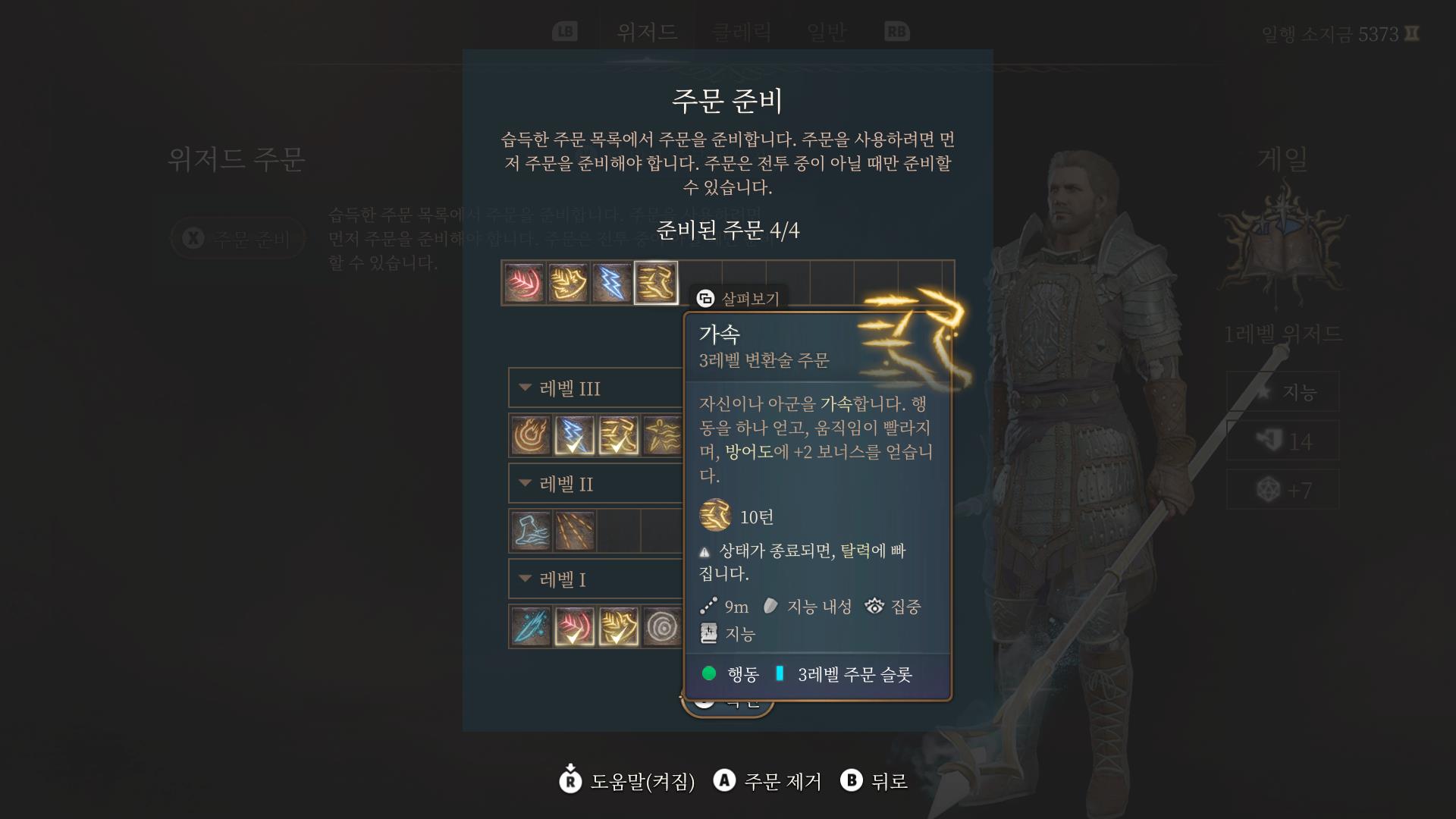The width and height of the screenshot is (1456, 819).
Task: Click the 주문 제거 button
Action: click(767, 781)
